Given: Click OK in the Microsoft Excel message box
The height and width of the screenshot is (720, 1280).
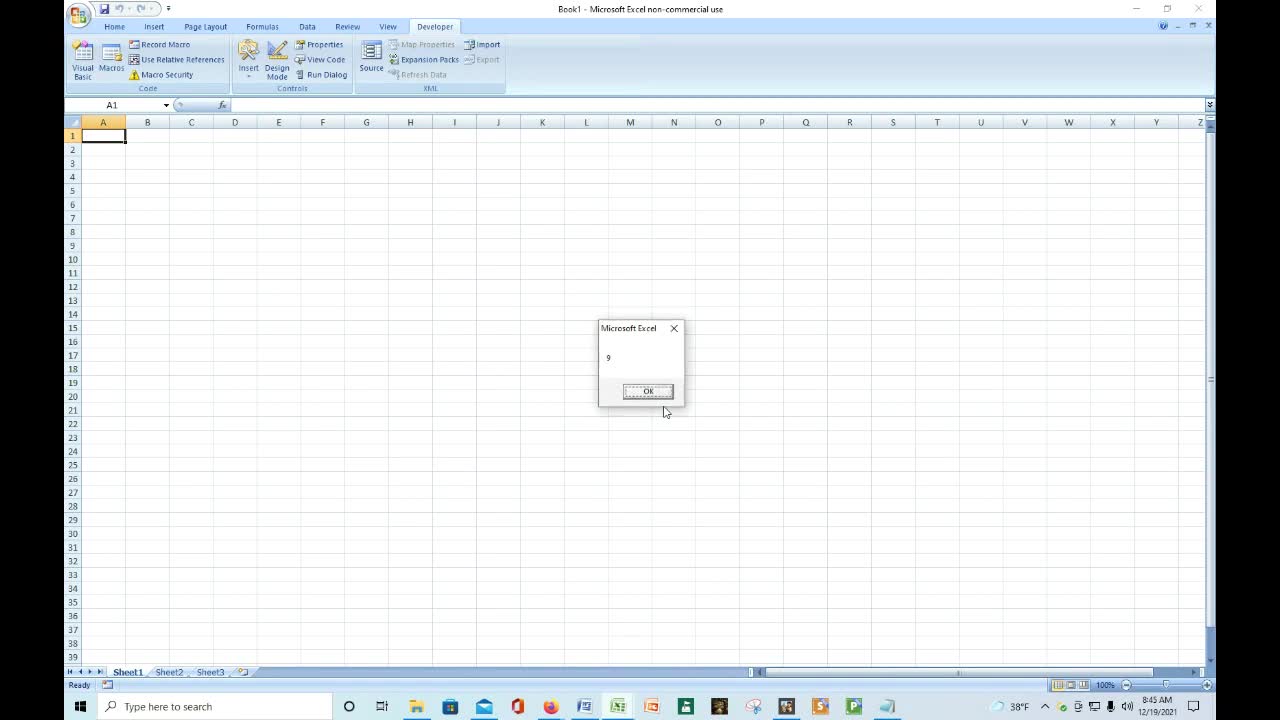Looking at the screenshot, I should 648,391.
